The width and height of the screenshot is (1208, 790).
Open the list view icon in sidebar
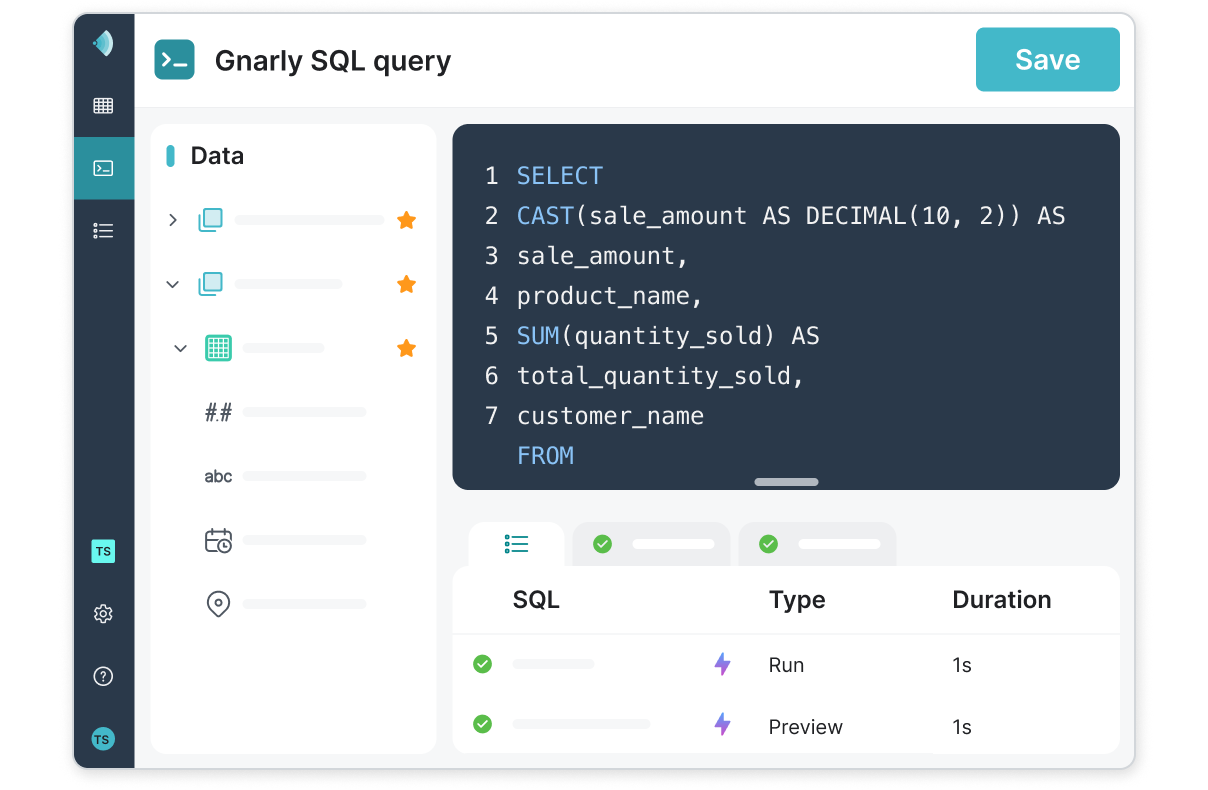coord(103,231)
